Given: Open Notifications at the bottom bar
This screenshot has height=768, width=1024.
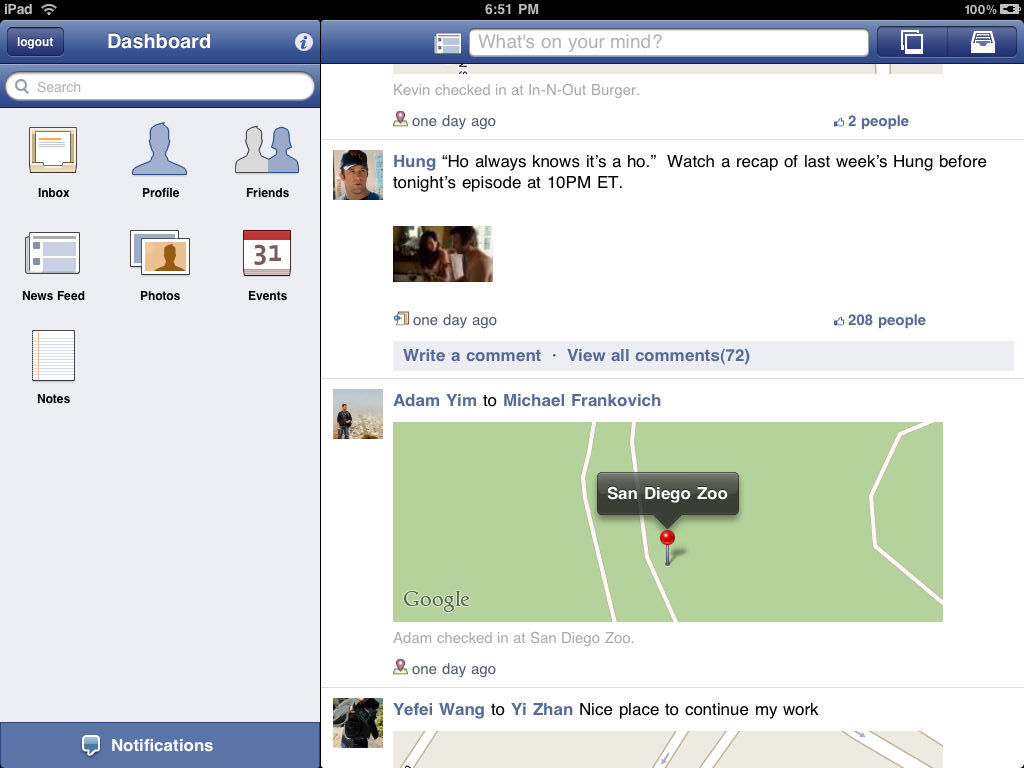Looking at the screenshot, I should coord(160,745).
